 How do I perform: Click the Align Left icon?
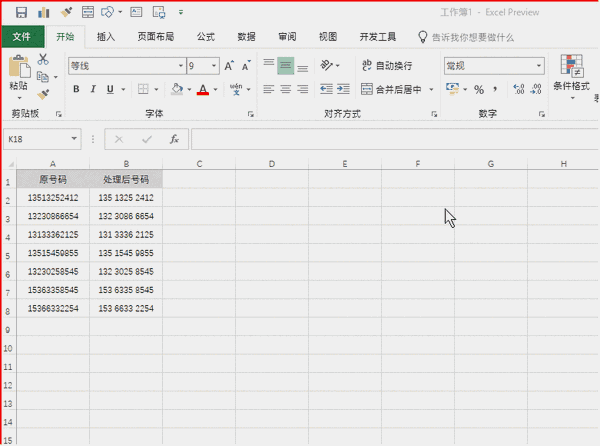pos(269,90)
